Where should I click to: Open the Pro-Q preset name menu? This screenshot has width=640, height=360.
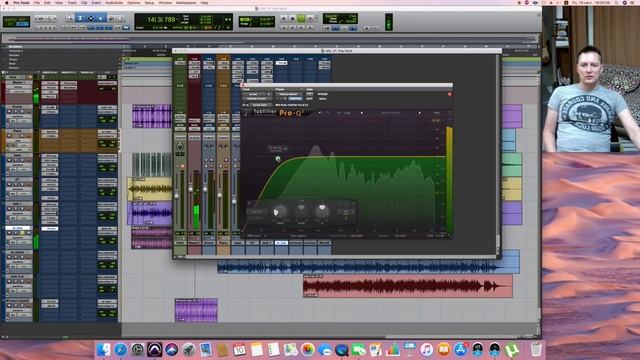click(391, 113)
